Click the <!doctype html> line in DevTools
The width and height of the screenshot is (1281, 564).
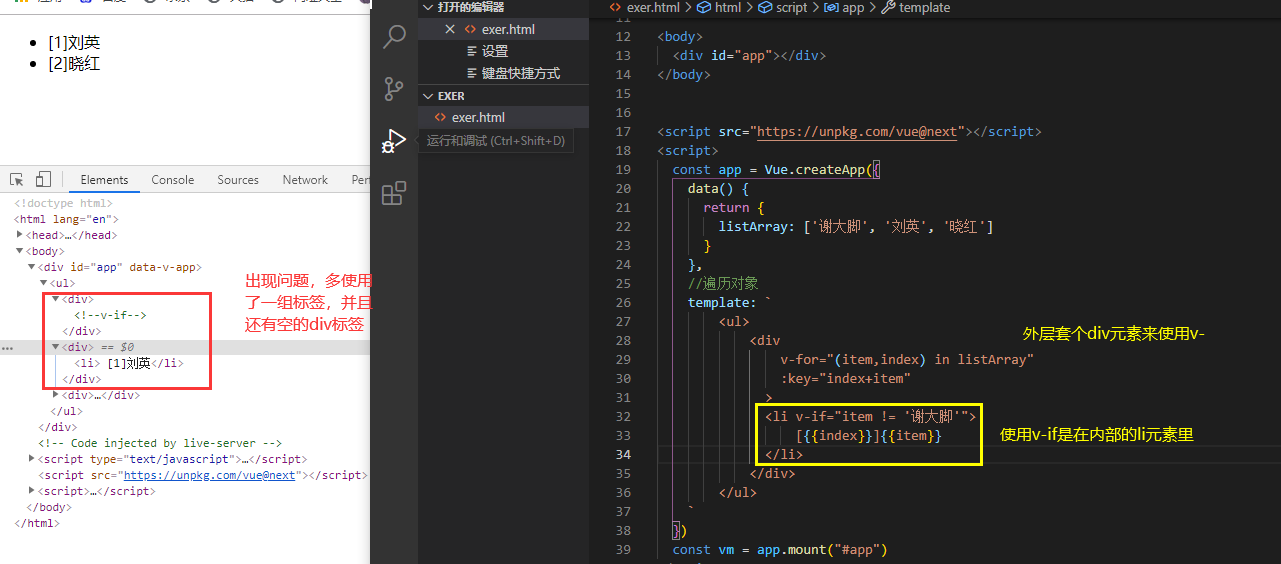click(x=63, y=203)
